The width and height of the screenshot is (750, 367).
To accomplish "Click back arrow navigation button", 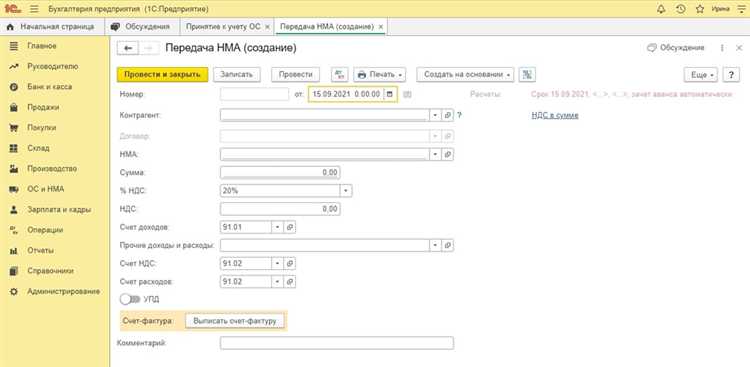I will tap(128, 48).
